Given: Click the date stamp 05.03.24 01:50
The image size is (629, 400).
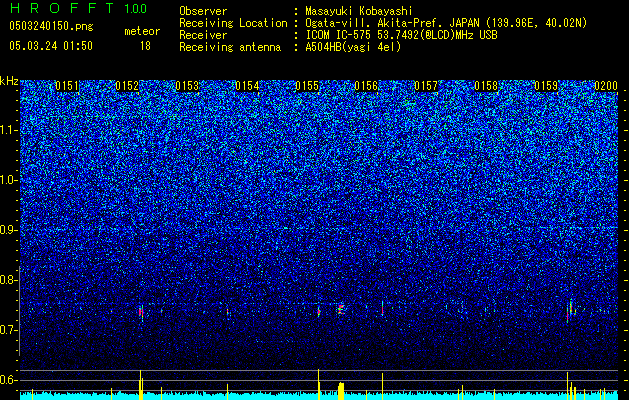Looking at the screenshot, I should pyautogui.click(x=51, y=45).
